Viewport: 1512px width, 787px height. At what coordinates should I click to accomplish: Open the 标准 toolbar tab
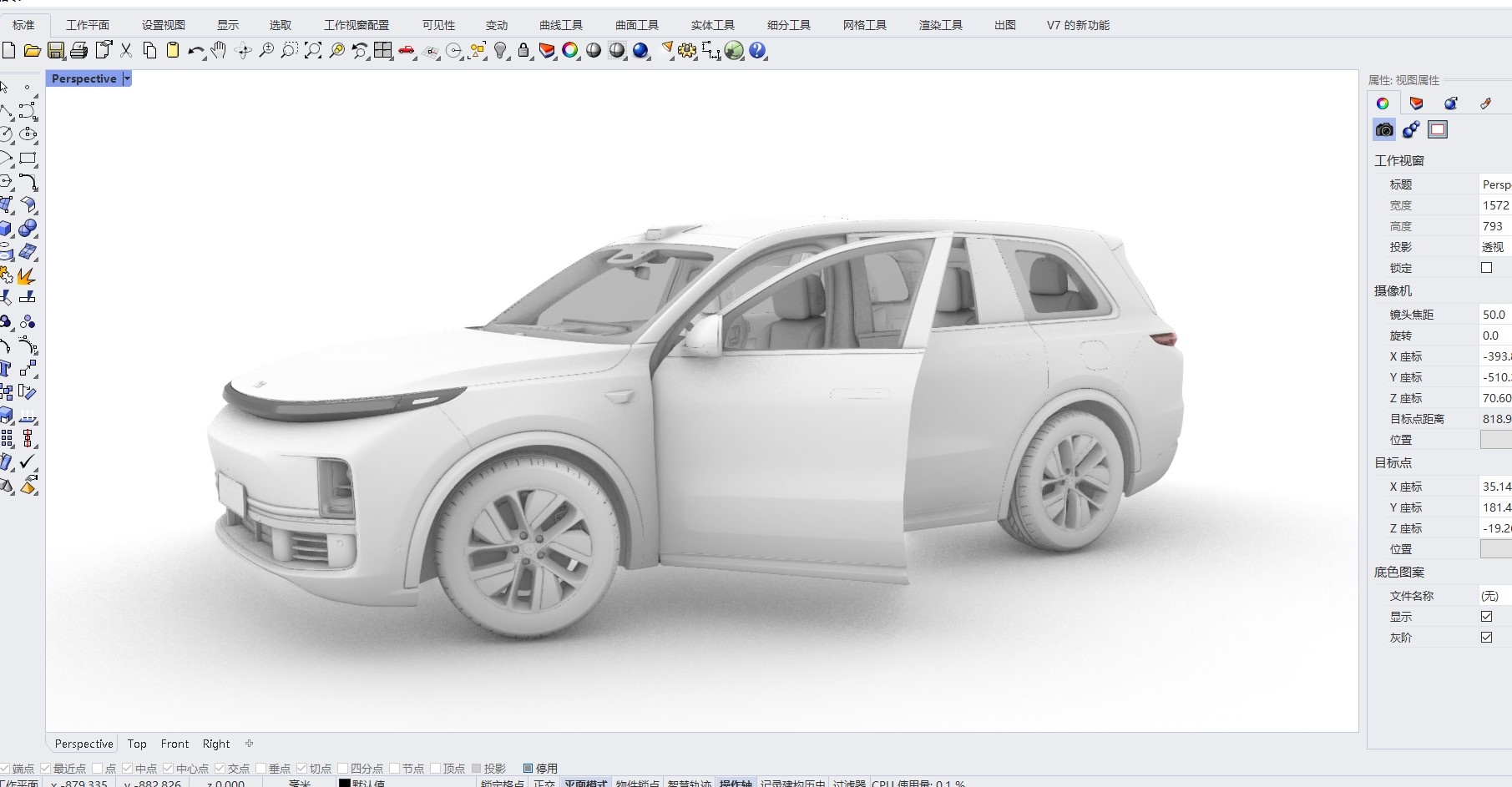coord(23,25)
